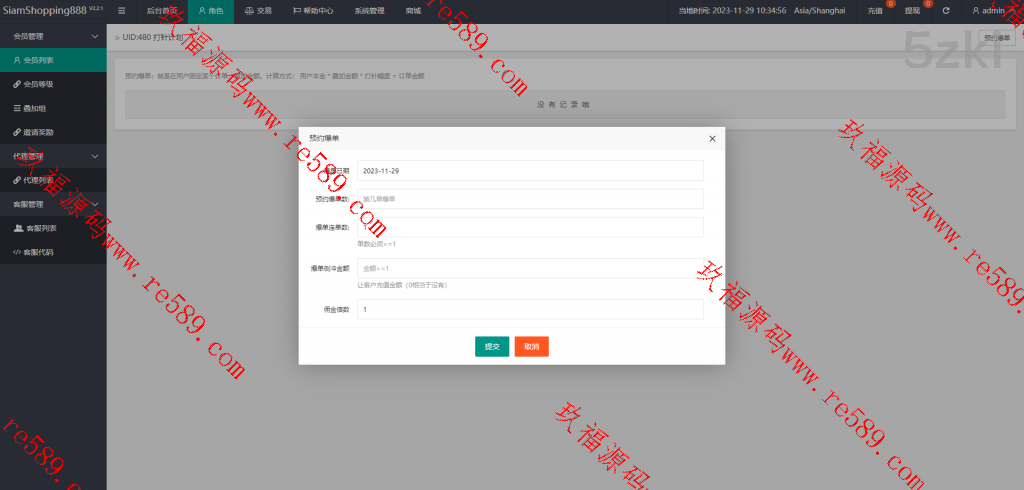Screen dimensions: 1024x490
Task: Open 客服代码 in the sidebar
Action: (x=53, y=252)
